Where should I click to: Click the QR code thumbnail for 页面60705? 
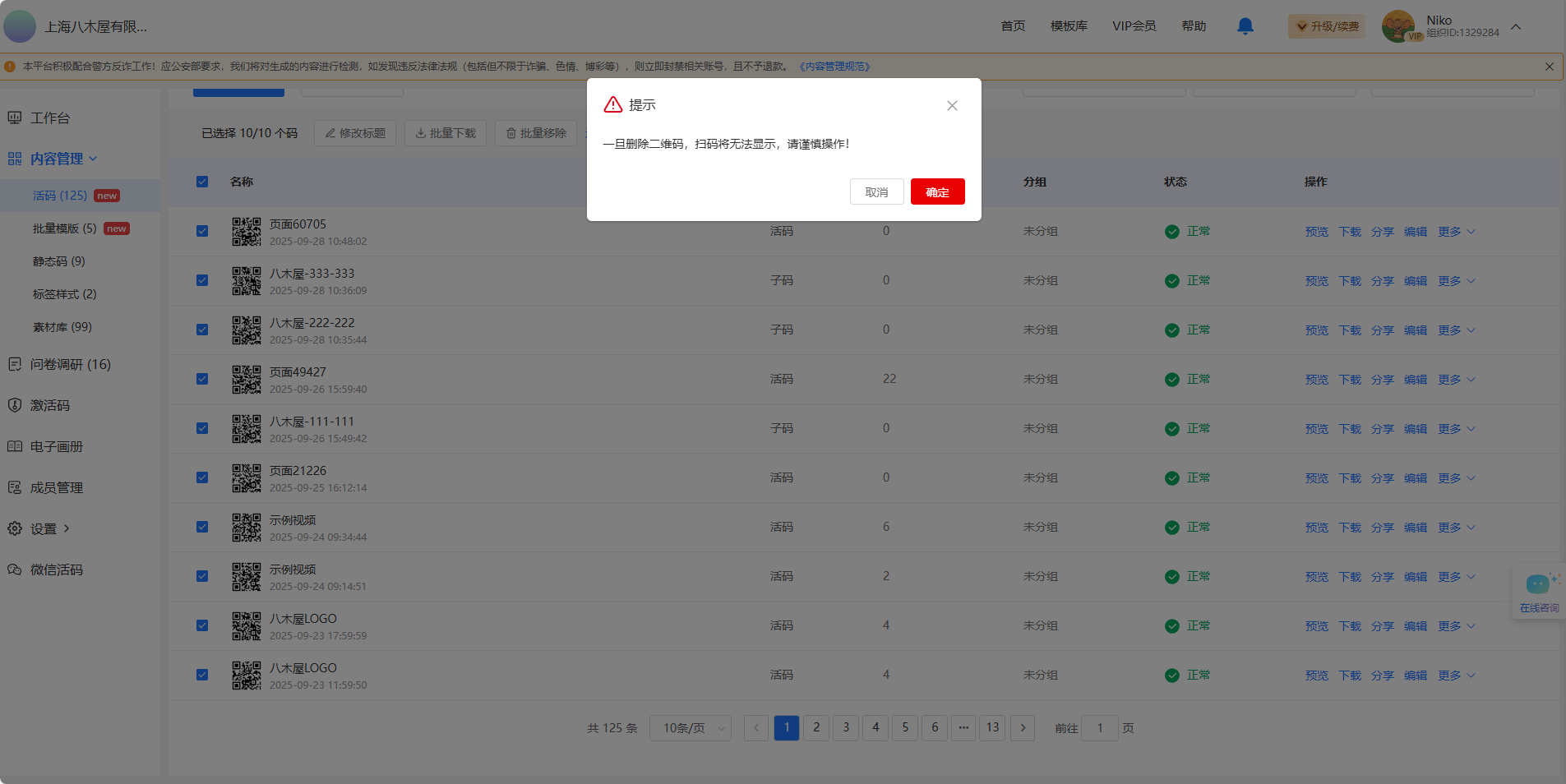coord(246,232)
